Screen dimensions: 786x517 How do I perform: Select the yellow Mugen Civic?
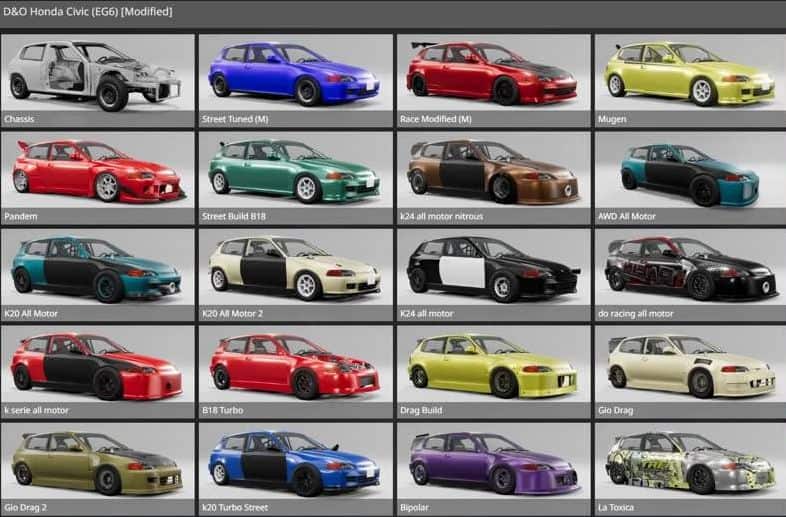coord(690,76)
